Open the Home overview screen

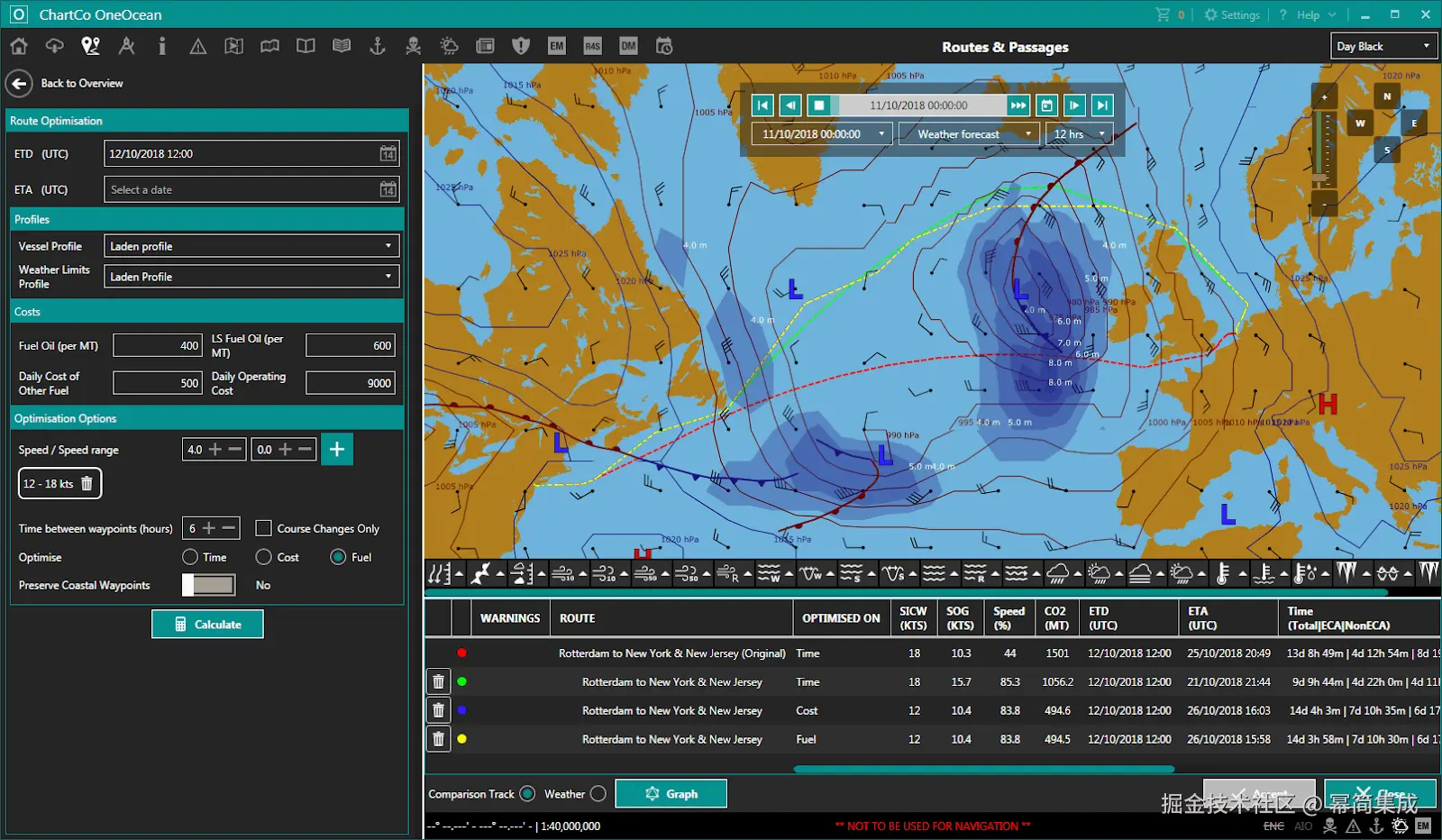coord(18,45)
